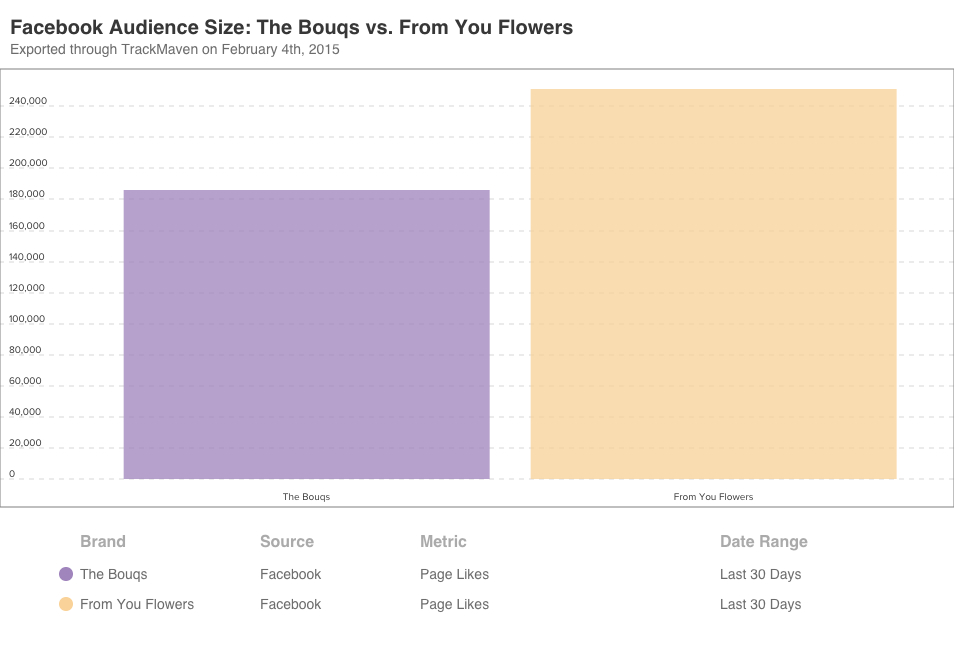The image size is (954, 664).
Task: Click the Metric column header
Action: click(x=443, y=541)
